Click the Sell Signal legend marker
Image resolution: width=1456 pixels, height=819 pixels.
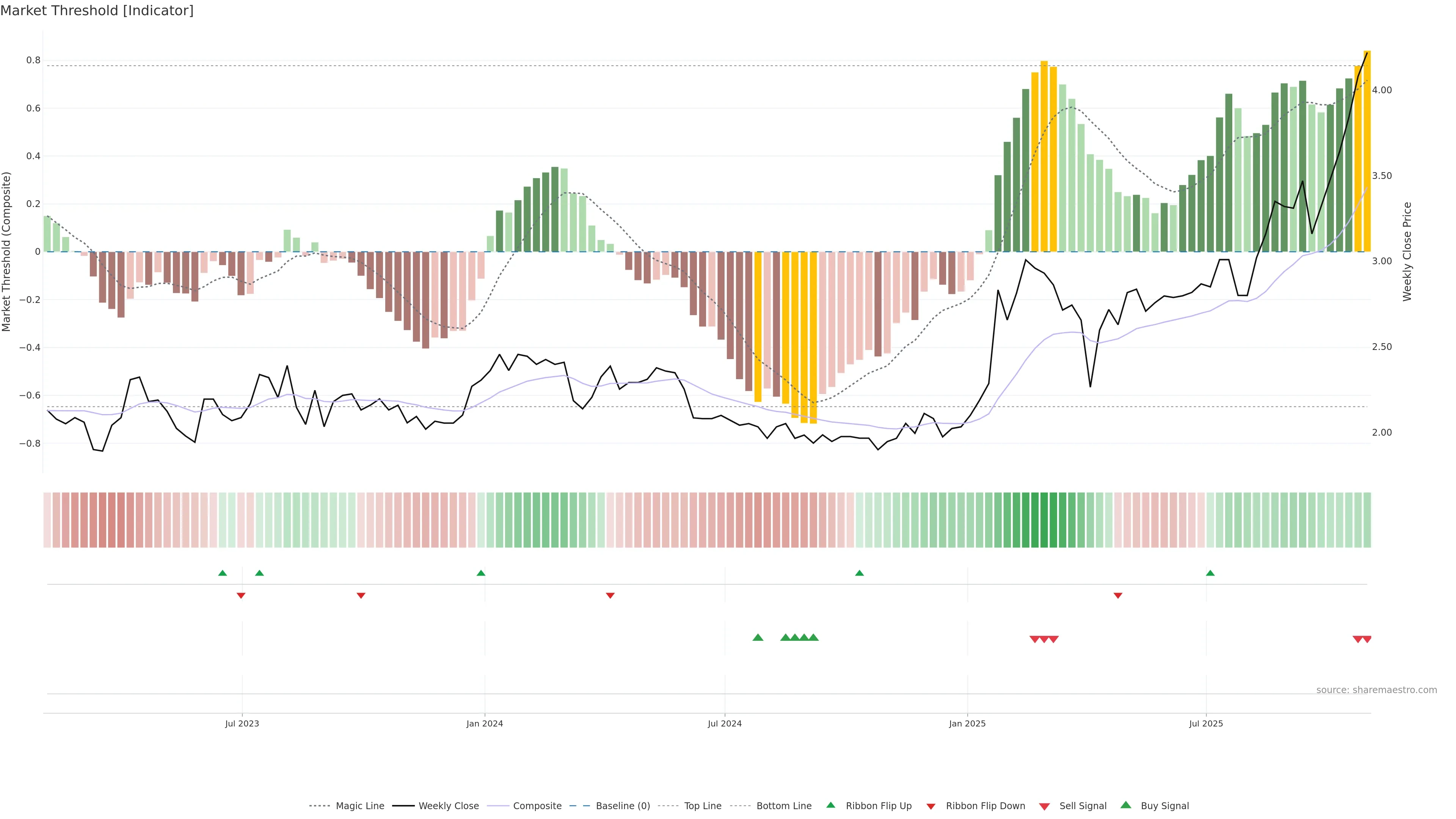pos(1044,806)
